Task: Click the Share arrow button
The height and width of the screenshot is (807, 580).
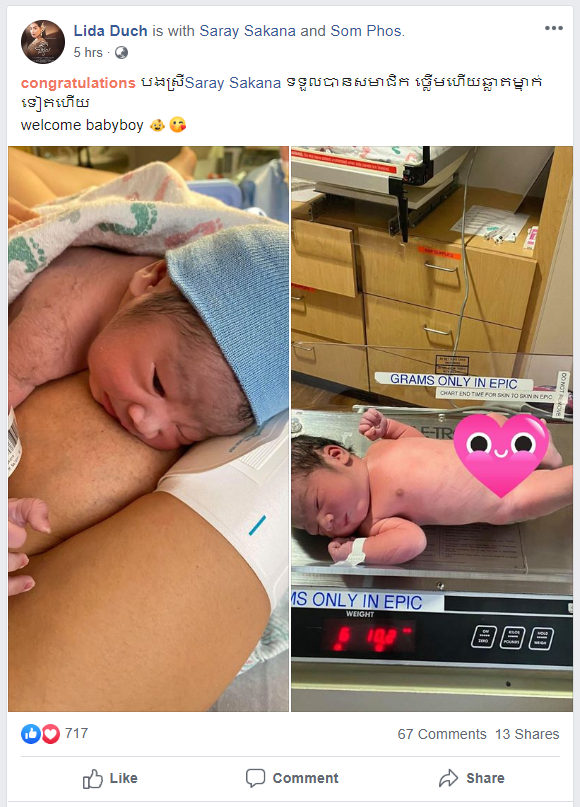Action: (471, 778)
